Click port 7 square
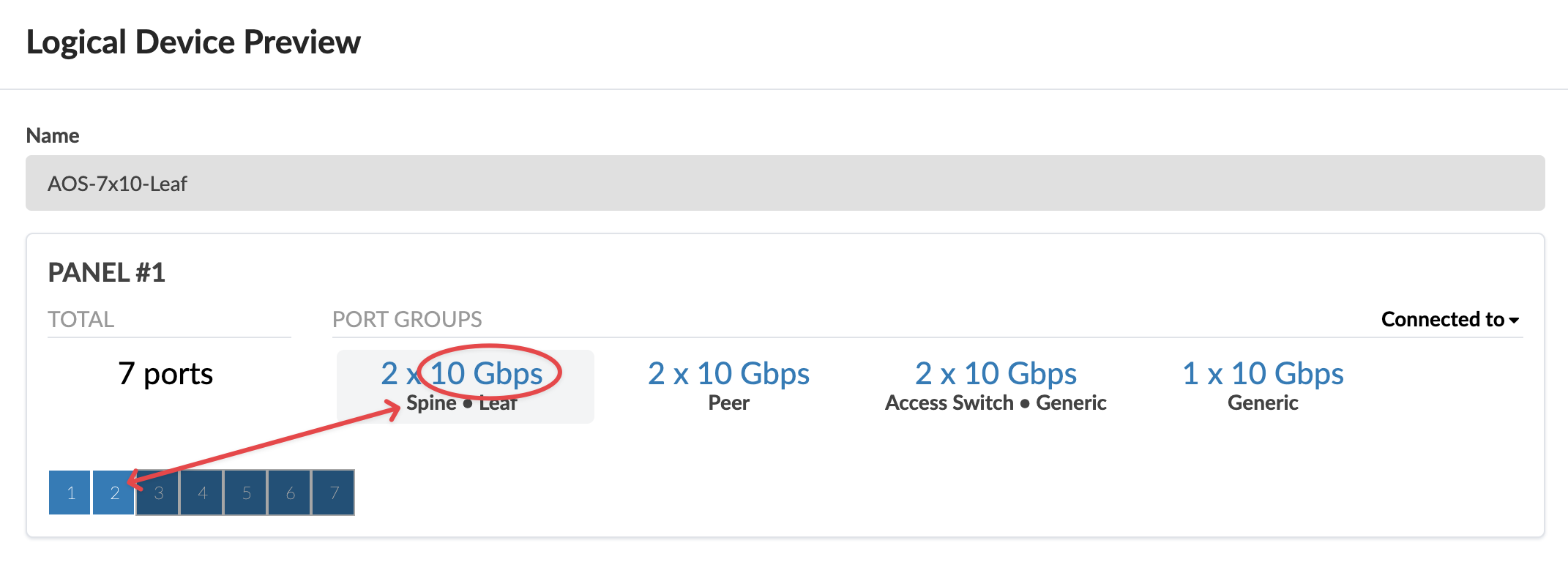Image resolution: width=1568 pixels, height=584 pixels. (334, 493)
